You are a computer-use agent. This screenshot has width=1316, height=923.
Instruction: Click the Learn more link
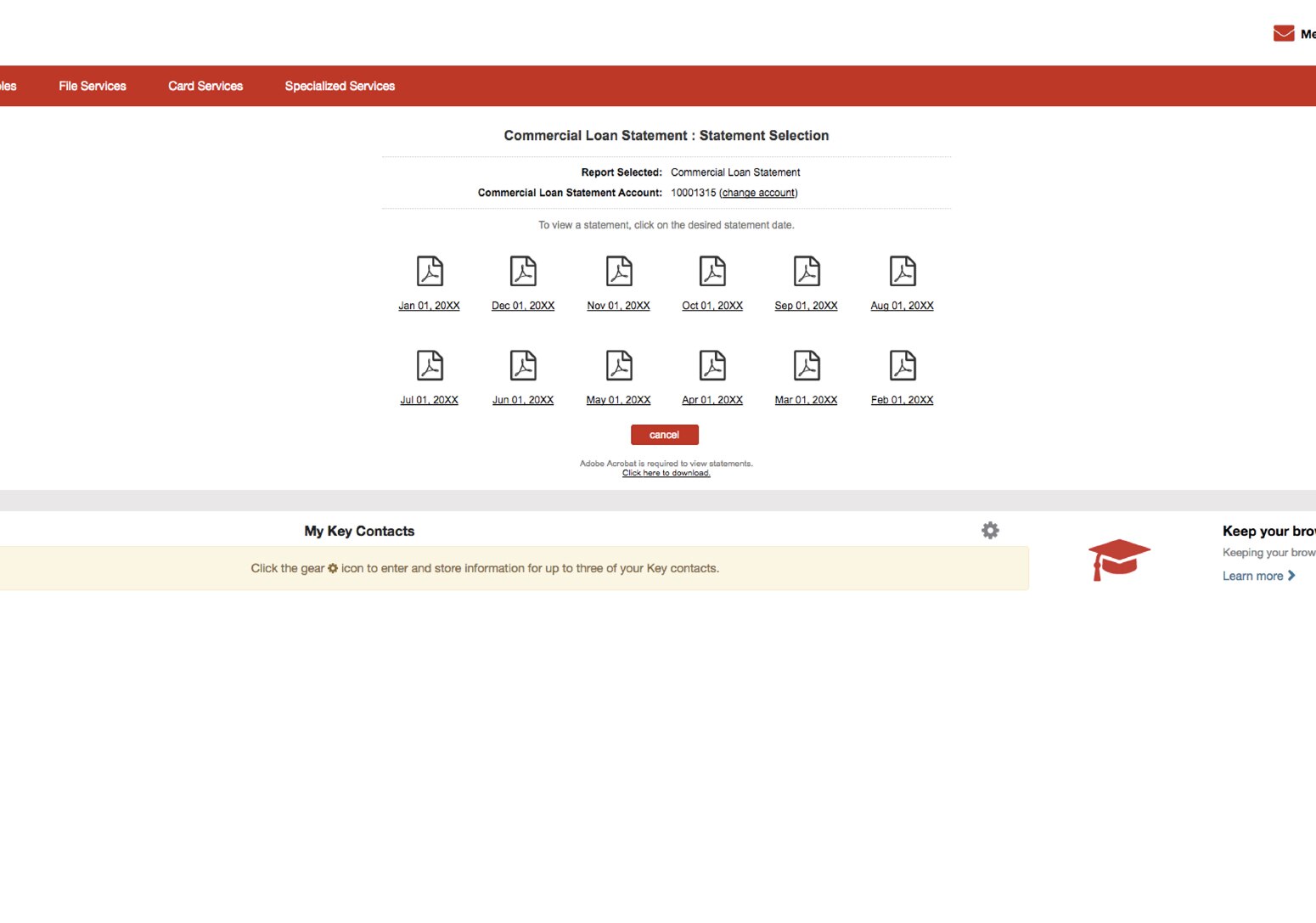click(1253, 575)
